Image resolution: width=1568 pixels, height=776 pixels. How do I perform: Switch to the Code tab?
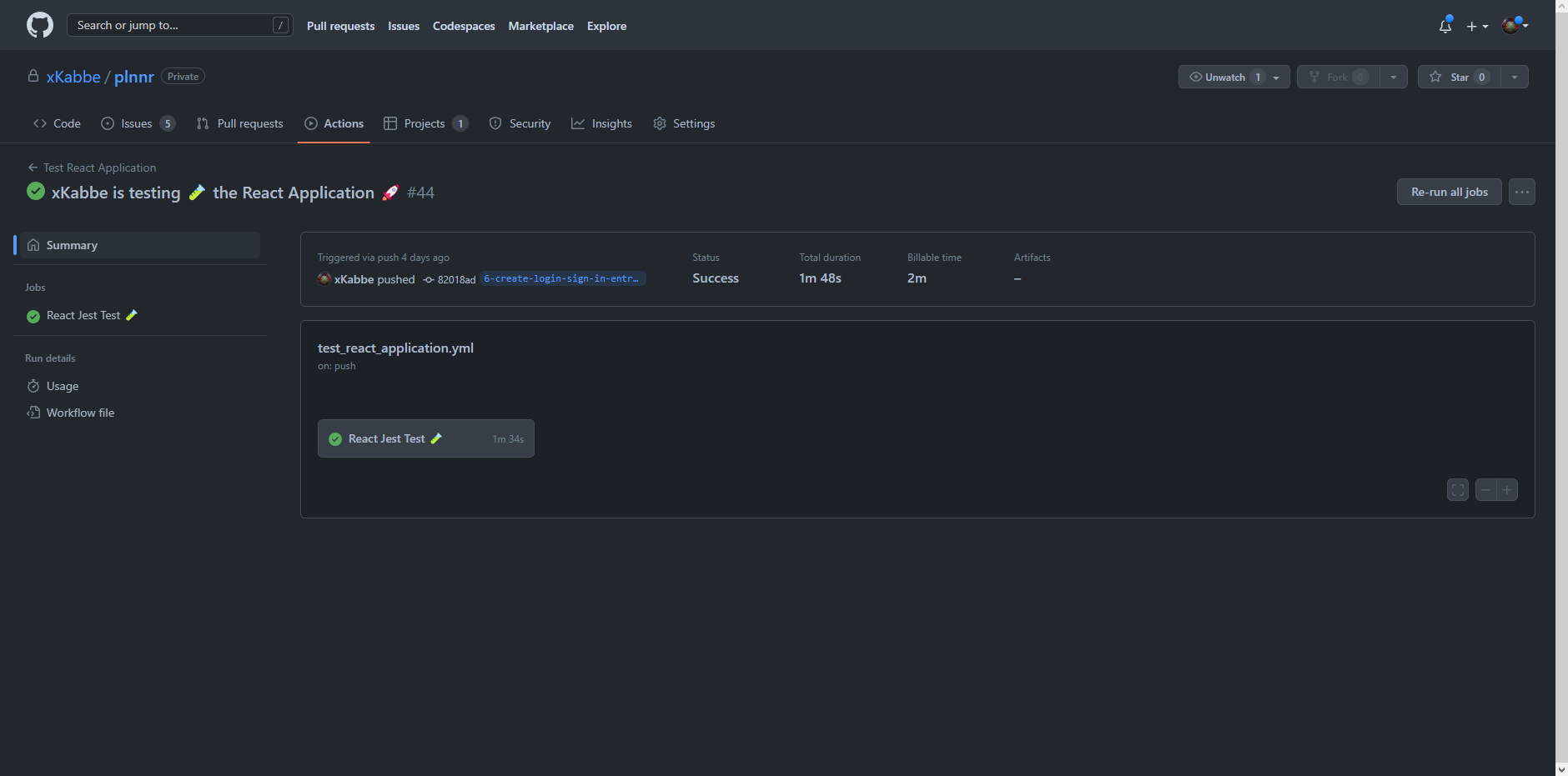click(x=57, y=123)
